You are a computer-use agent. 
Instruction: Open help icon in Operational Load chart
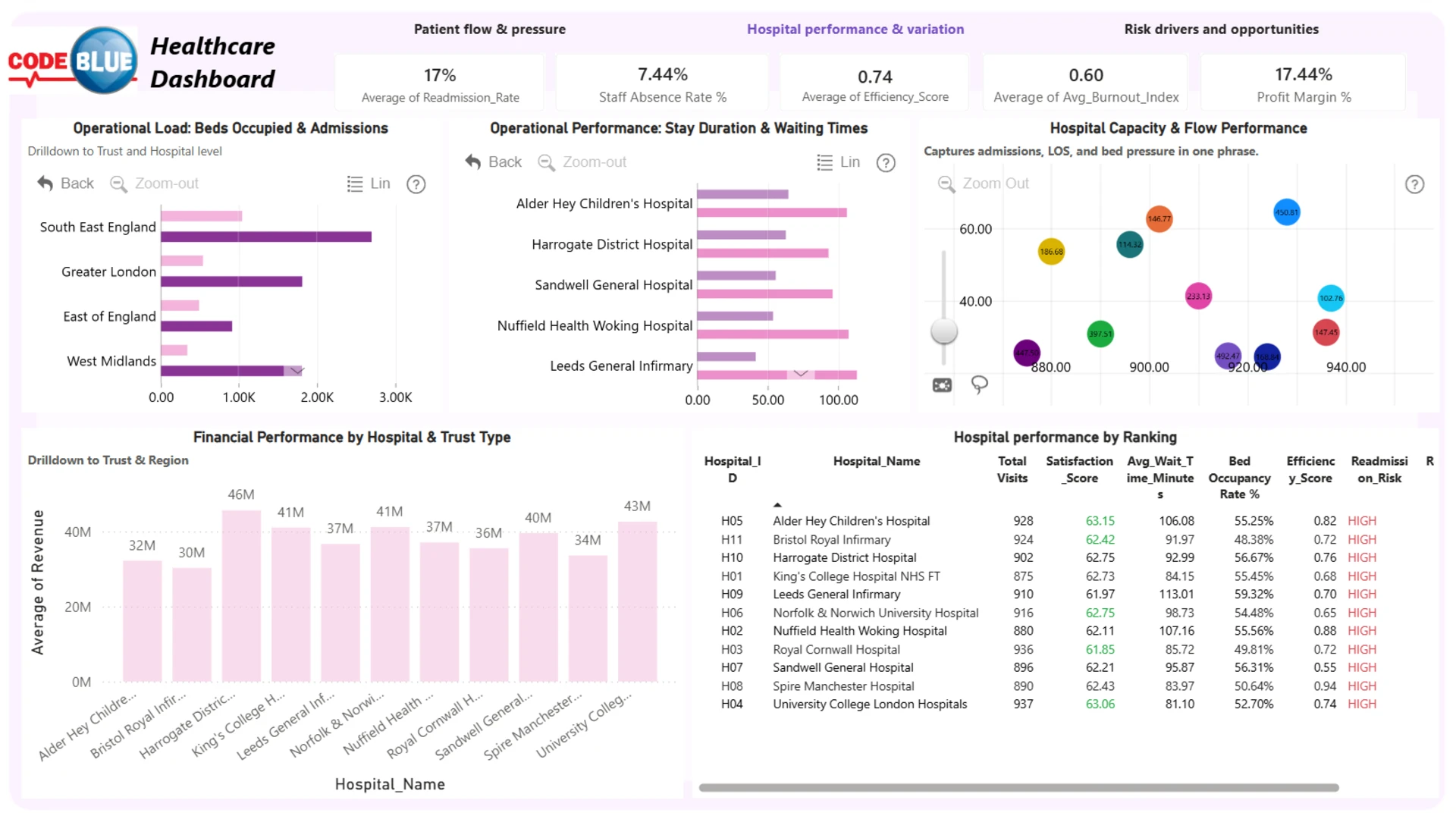click(x=416, y=184)
